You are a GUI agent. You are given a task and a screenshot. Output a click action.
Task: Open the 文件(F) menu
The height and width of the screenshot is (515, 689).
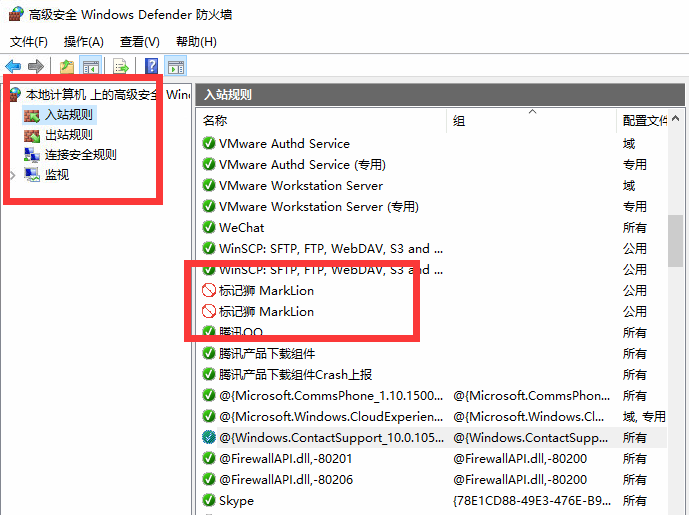click(29, 42)
